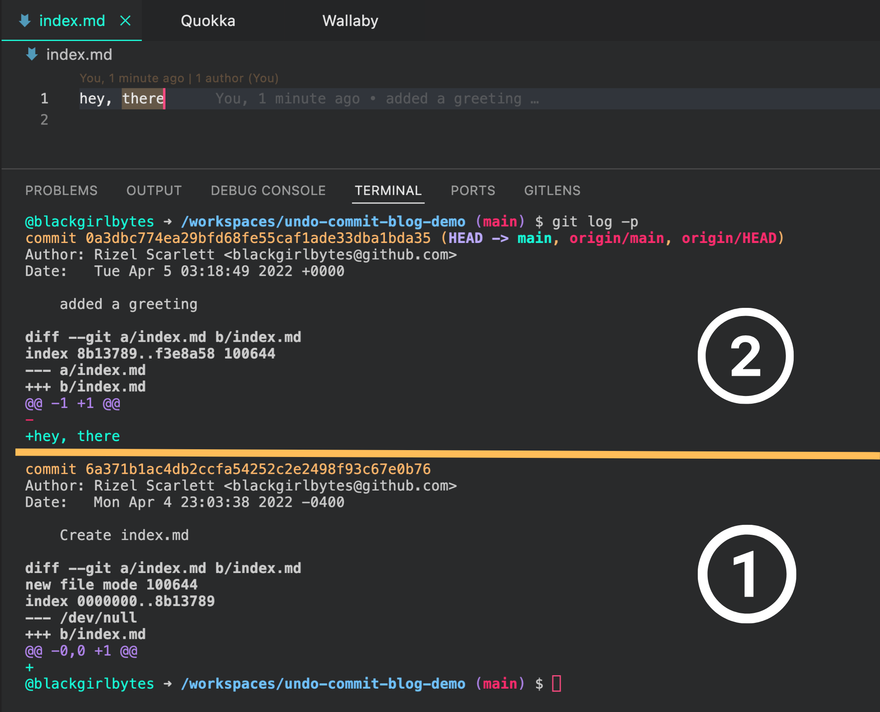
Task: Click the GitLens '1 author (You)' code lens
Action: pyautogui.click(x=237, y=78)
